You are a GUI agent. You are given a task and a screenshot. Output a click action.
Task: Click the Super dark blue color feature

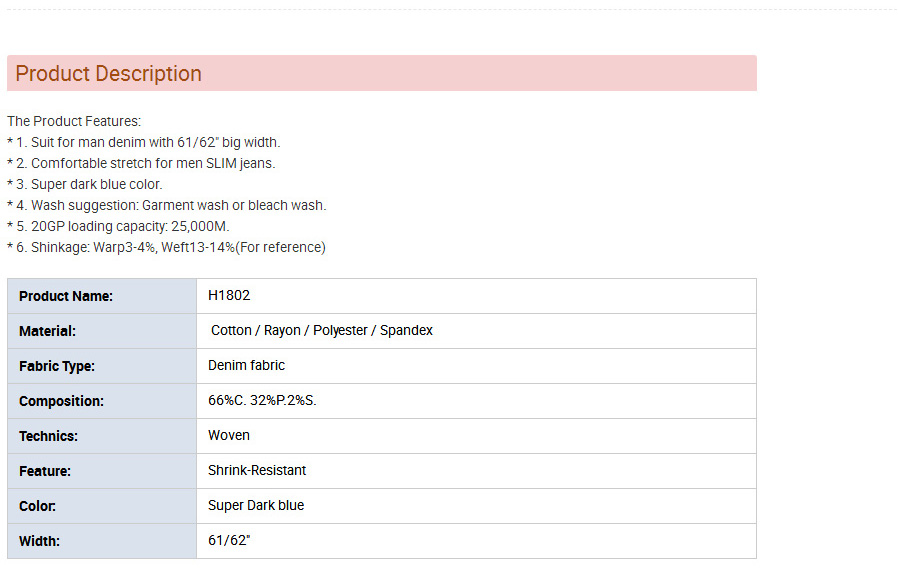[85, 184]
